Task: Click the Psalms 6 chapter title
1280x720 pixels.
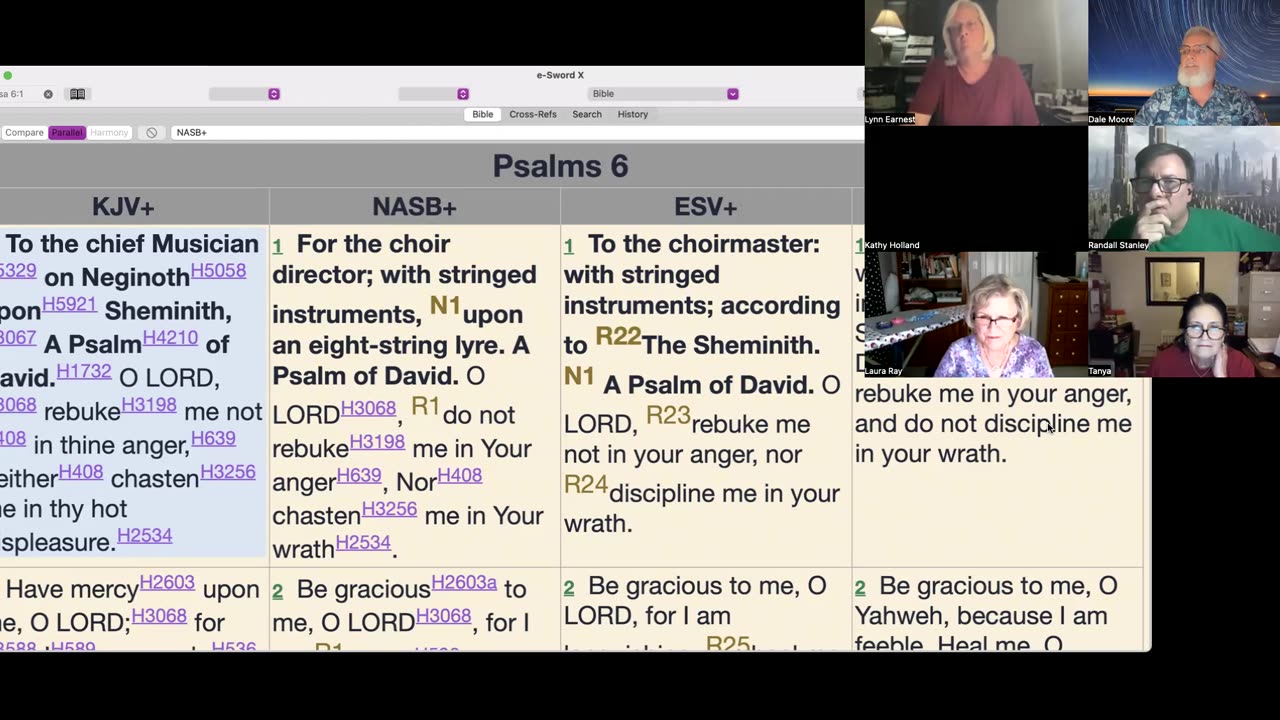Action: [560, 166]
